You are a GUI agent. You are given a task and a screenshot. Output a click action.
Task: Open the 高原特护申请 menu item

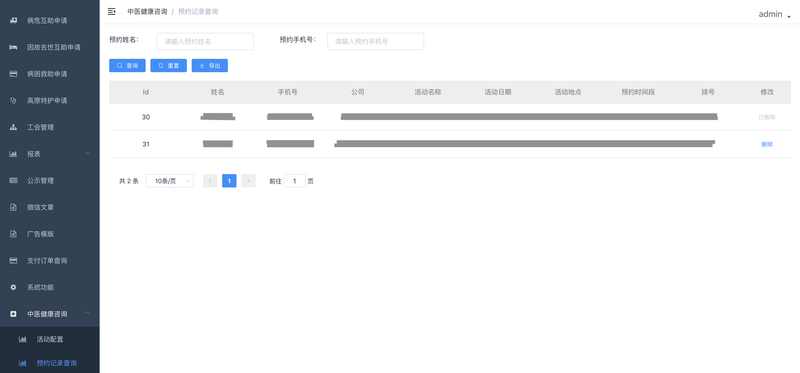(49, 101)
